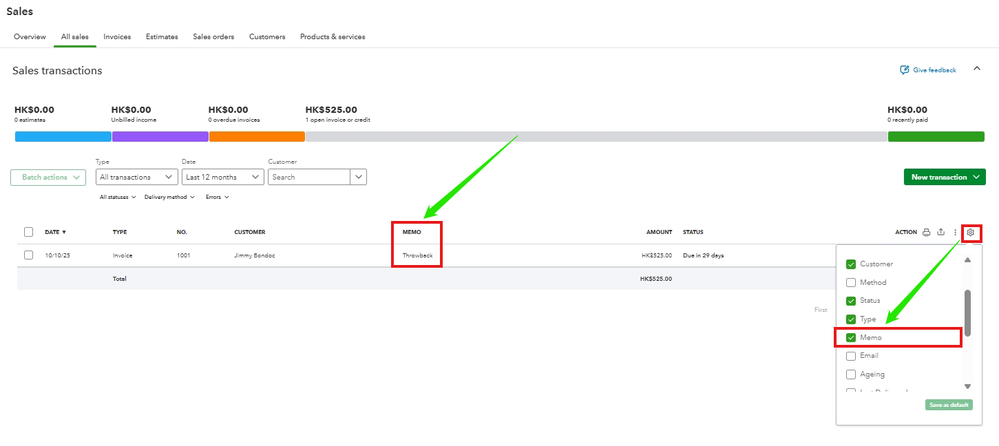Click the column list scroll down arrow
Image resolution: width=999 pixels, height=446 pixels.
[x=968, y=386]
